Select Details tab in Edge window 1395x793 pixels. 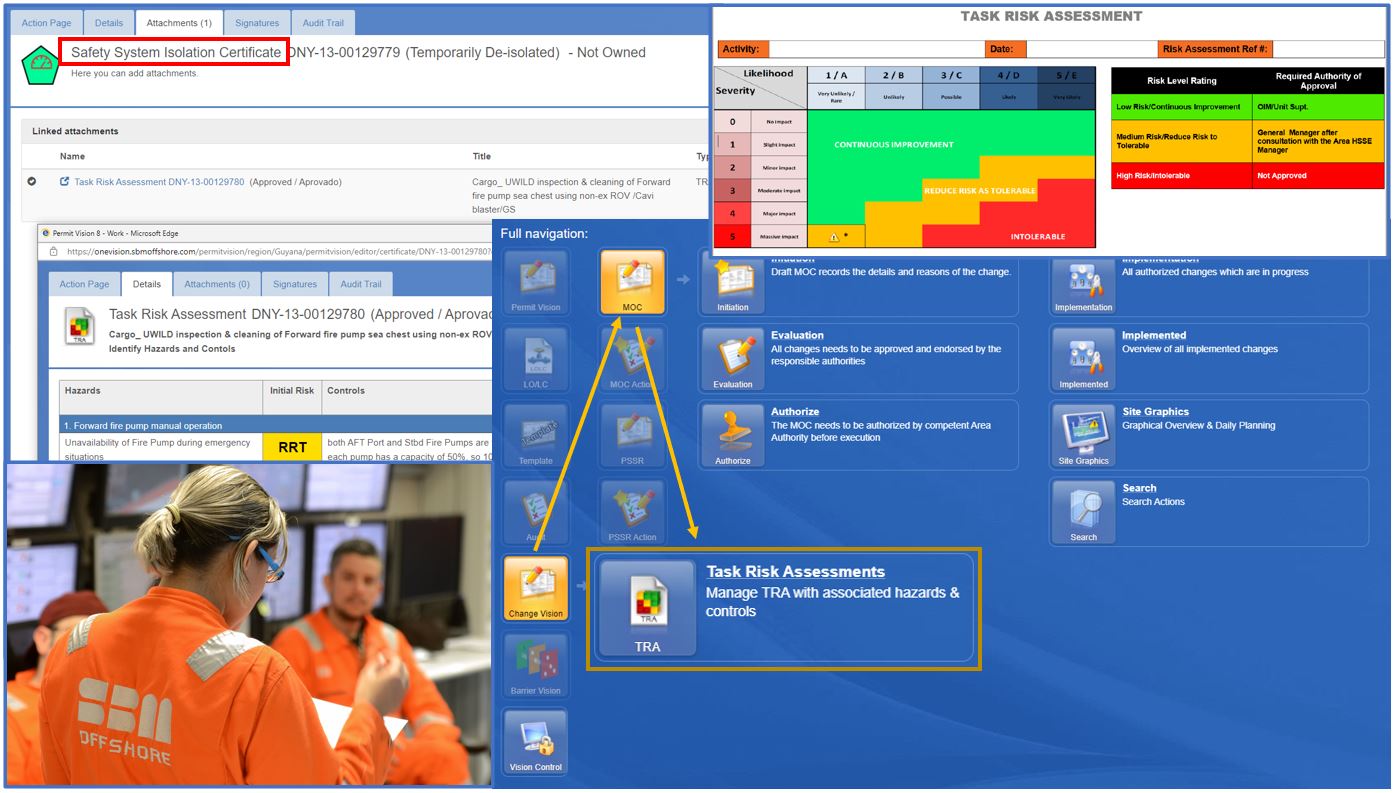pos(147,284)
